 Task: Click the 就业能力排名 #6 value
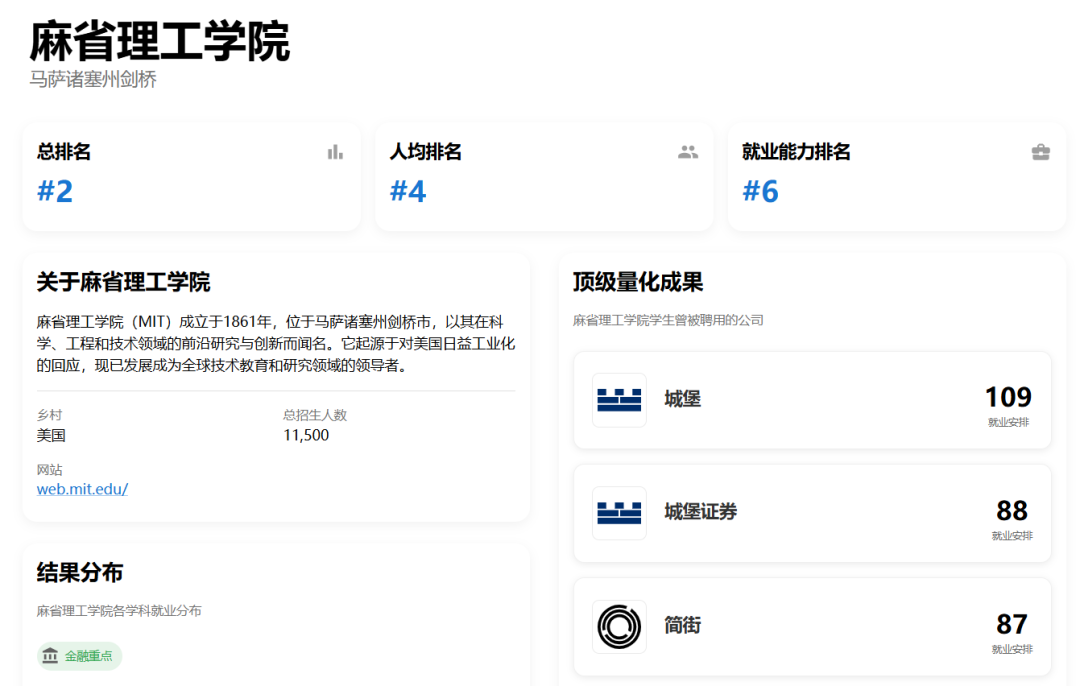[x=760, y=191]
